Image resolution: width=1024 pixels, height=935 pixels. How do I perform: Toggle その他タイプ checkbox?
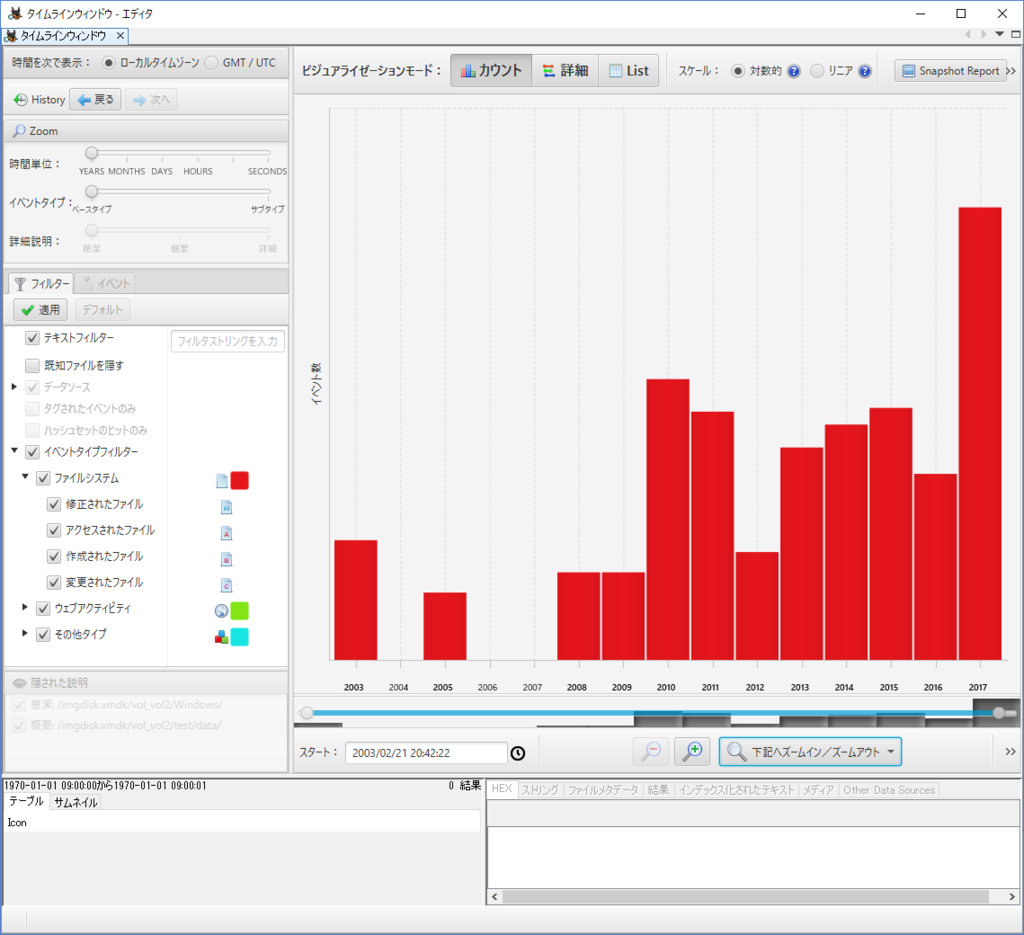pos(43,635)
